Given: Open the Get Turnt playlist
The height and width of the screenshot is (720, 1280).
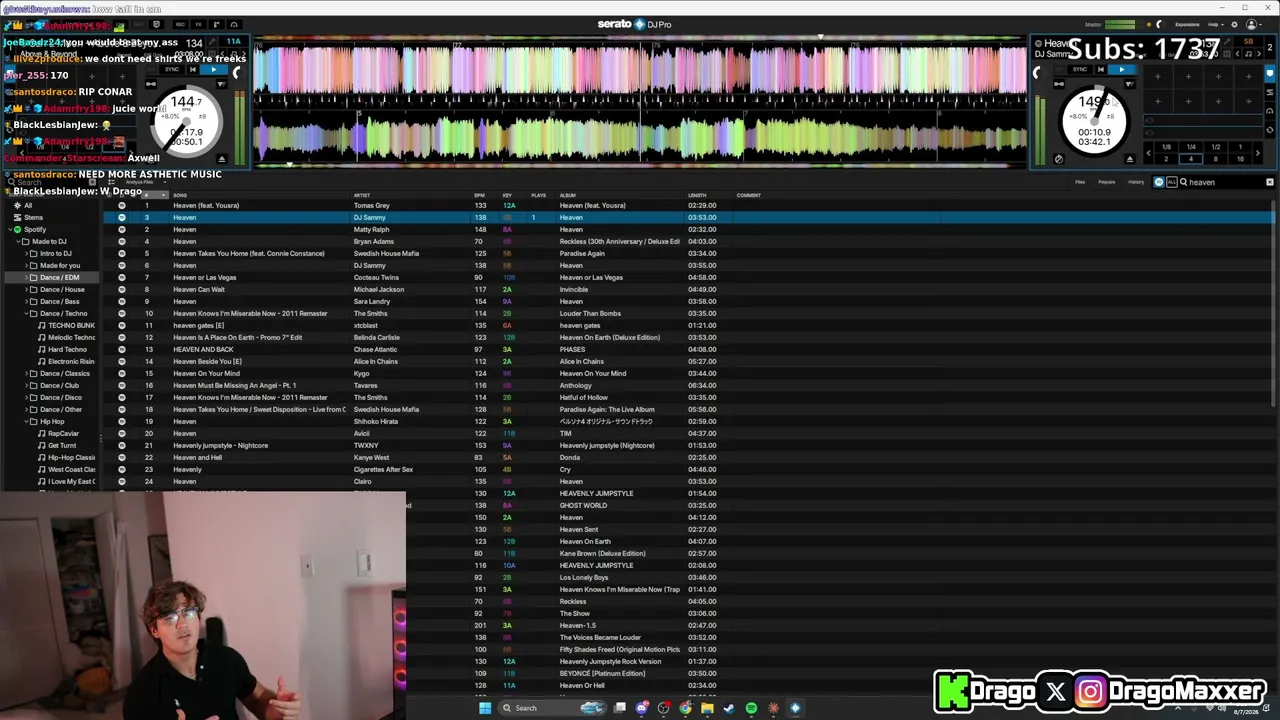Looking at the screenshot, I should click(x=62, y=445).
